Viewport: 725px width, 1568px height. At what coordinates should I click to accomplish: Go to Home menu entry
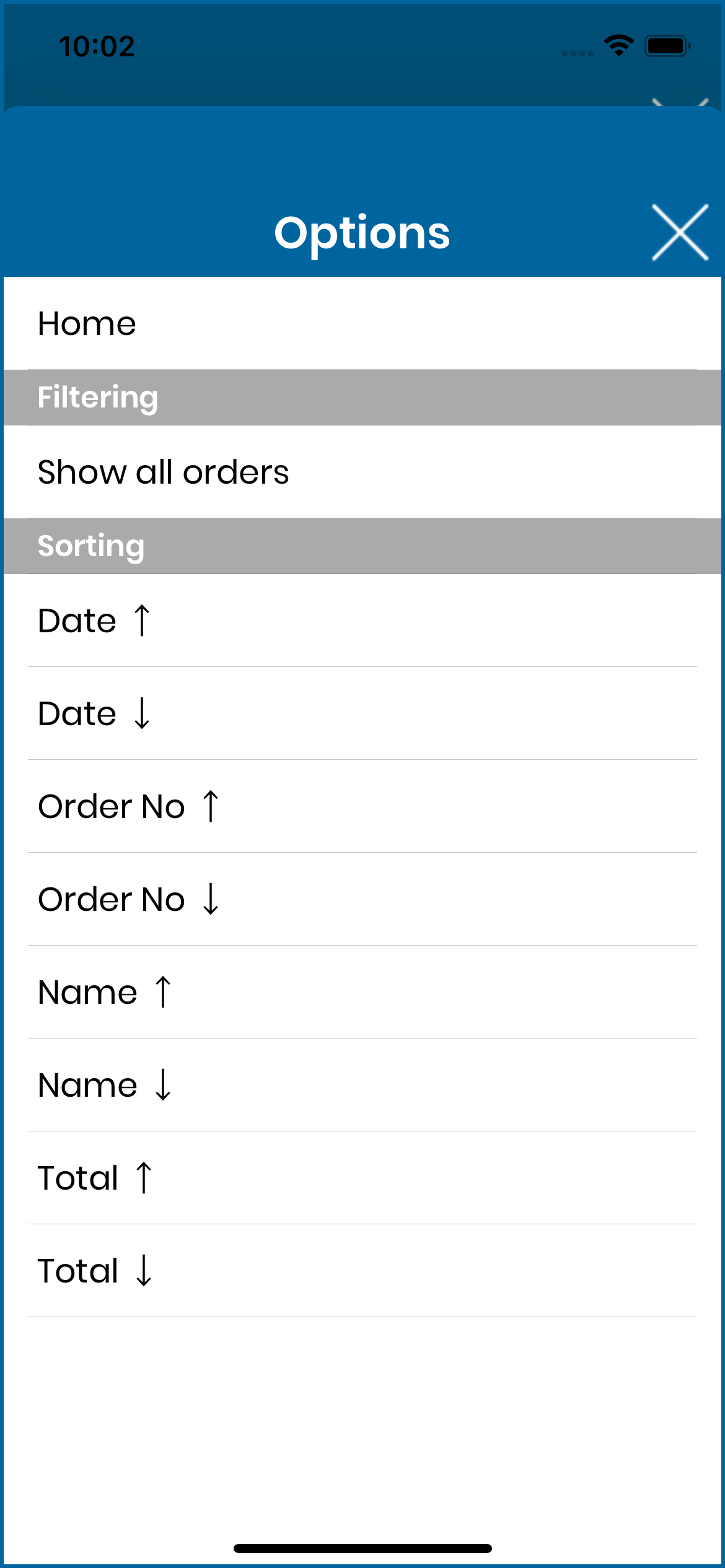pyautogui.click(x=362, y=323)
